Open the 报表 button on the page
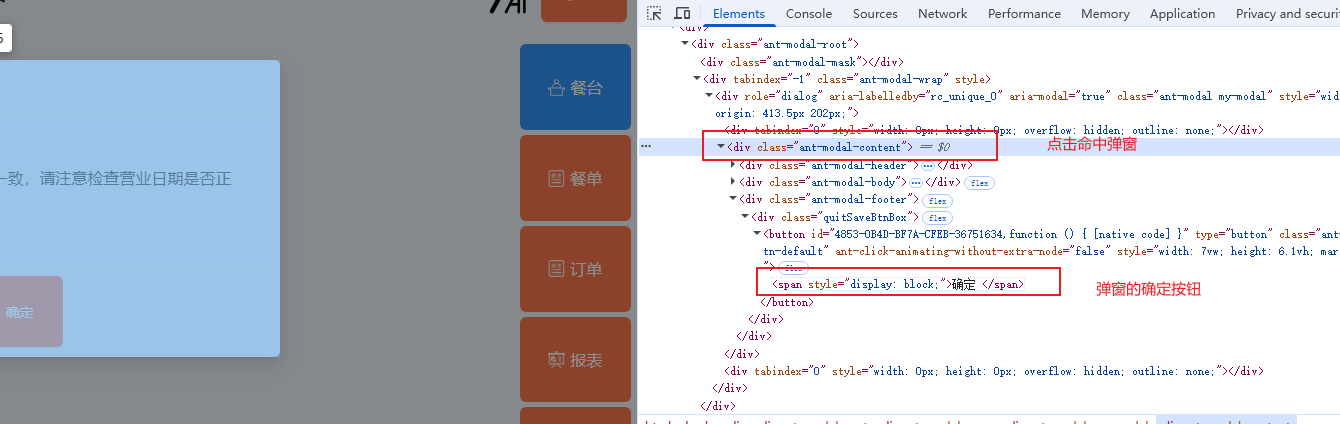The width and height of the screenshot is (1340, 424). click(x=575, y=360)
